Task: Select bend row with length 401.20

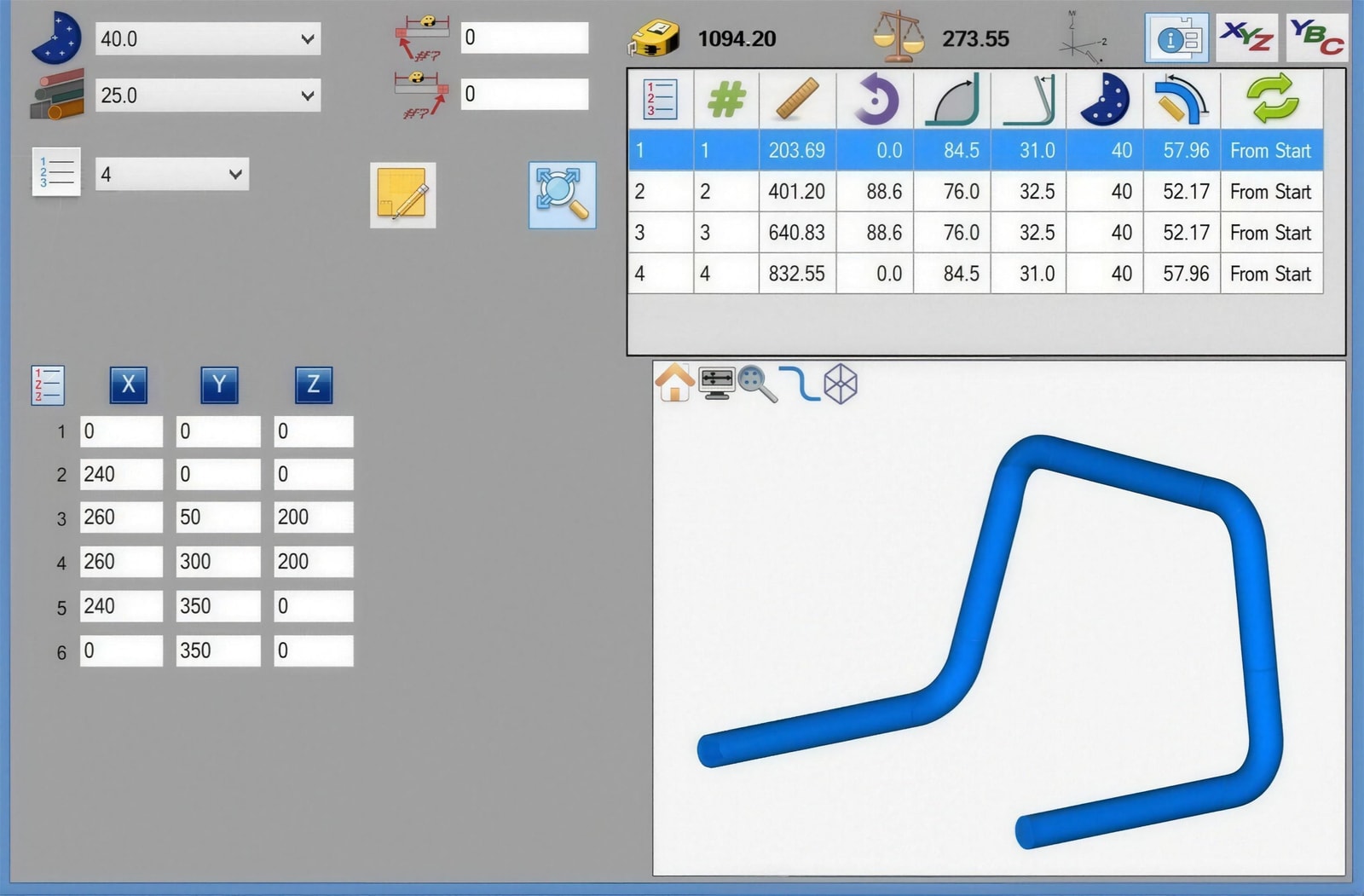Action: pos(975,192)
